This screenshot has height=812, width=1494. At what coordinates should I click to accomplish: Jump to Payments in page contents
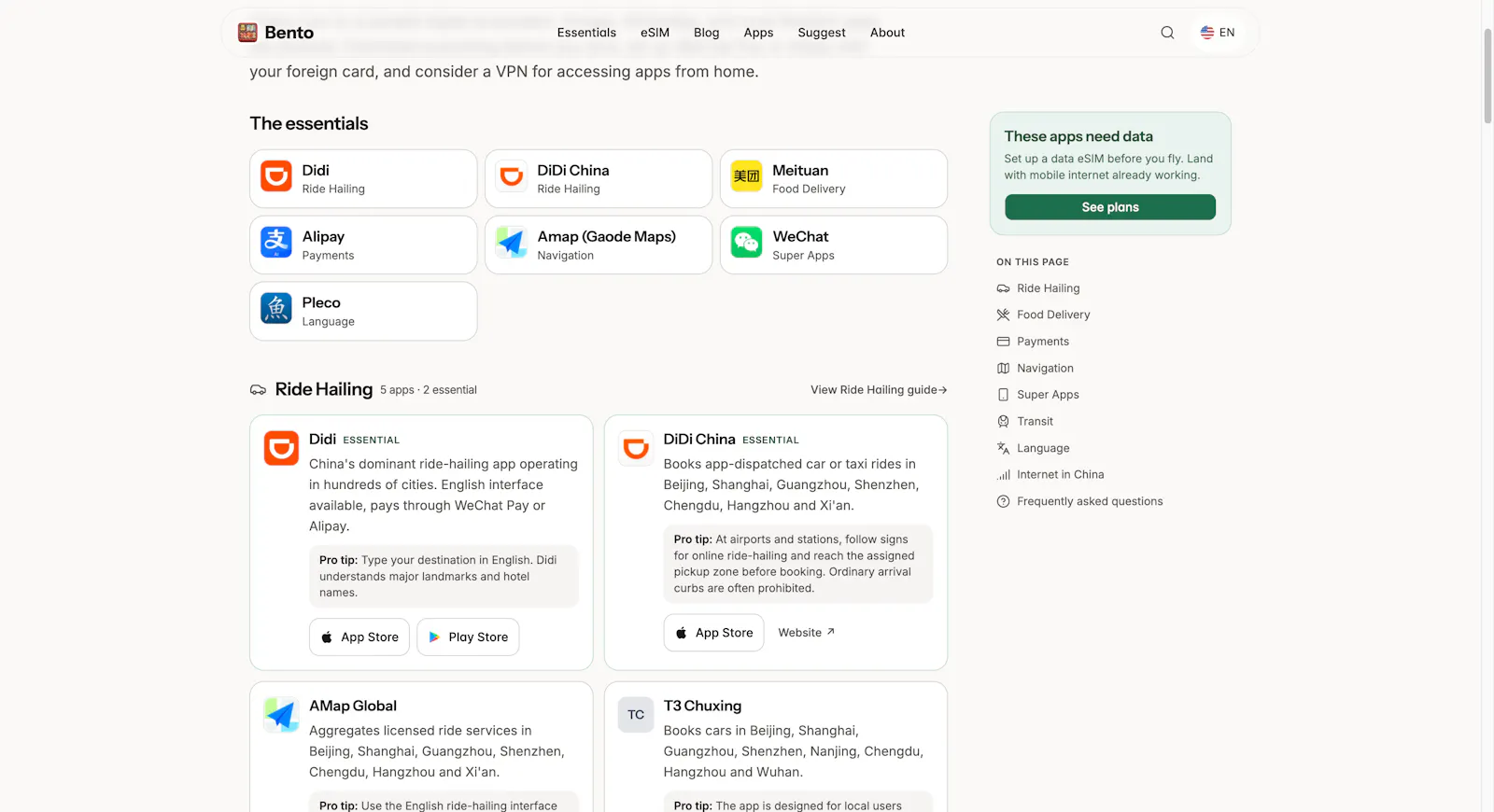(1043, 342)
